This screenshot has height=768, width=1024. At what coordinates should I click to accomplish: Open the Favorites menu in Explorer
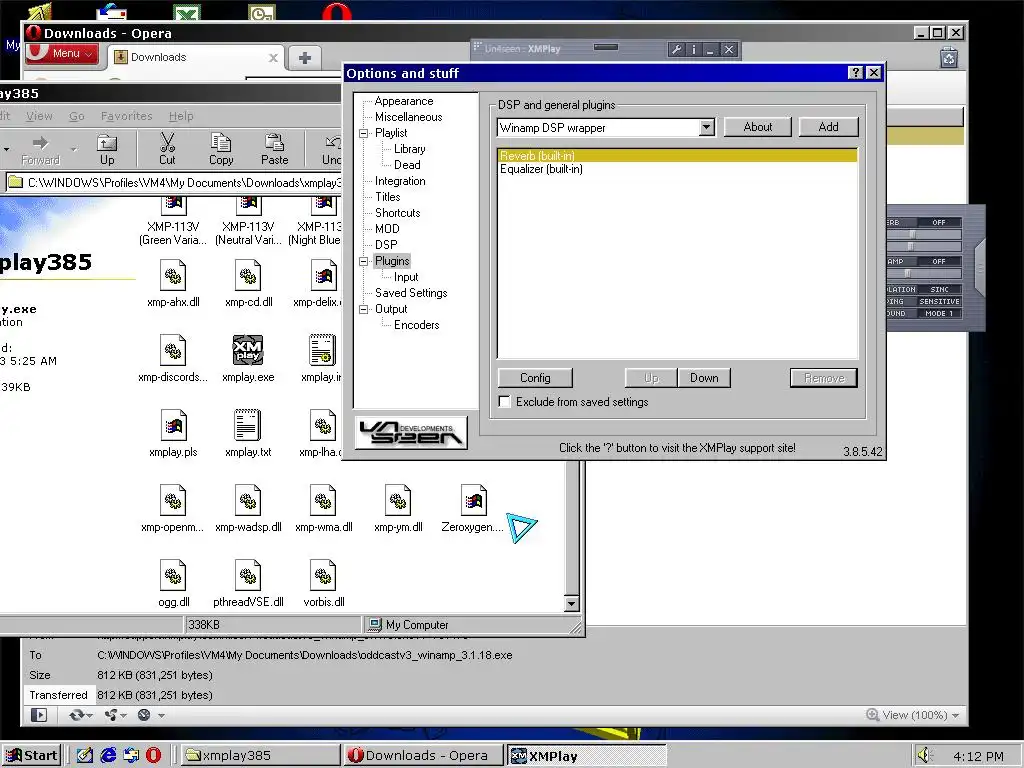[x=126, y=116]
